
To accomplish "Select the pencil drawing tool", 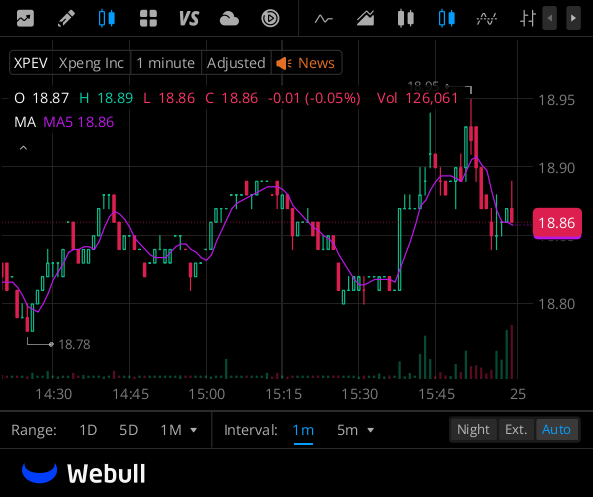I will (x=66, y=18).
